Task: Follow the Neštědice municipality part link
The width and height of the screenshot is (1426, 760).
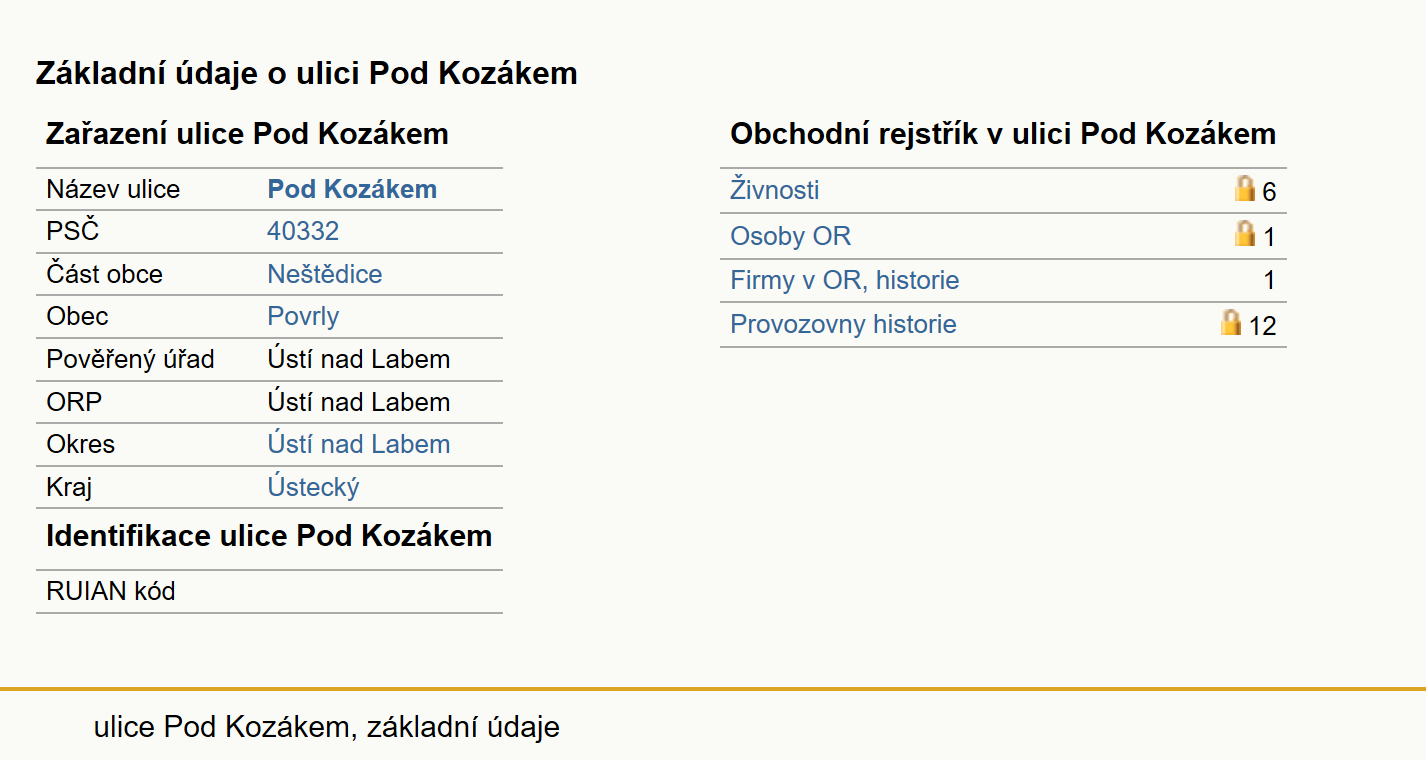Action: point(325,274)
